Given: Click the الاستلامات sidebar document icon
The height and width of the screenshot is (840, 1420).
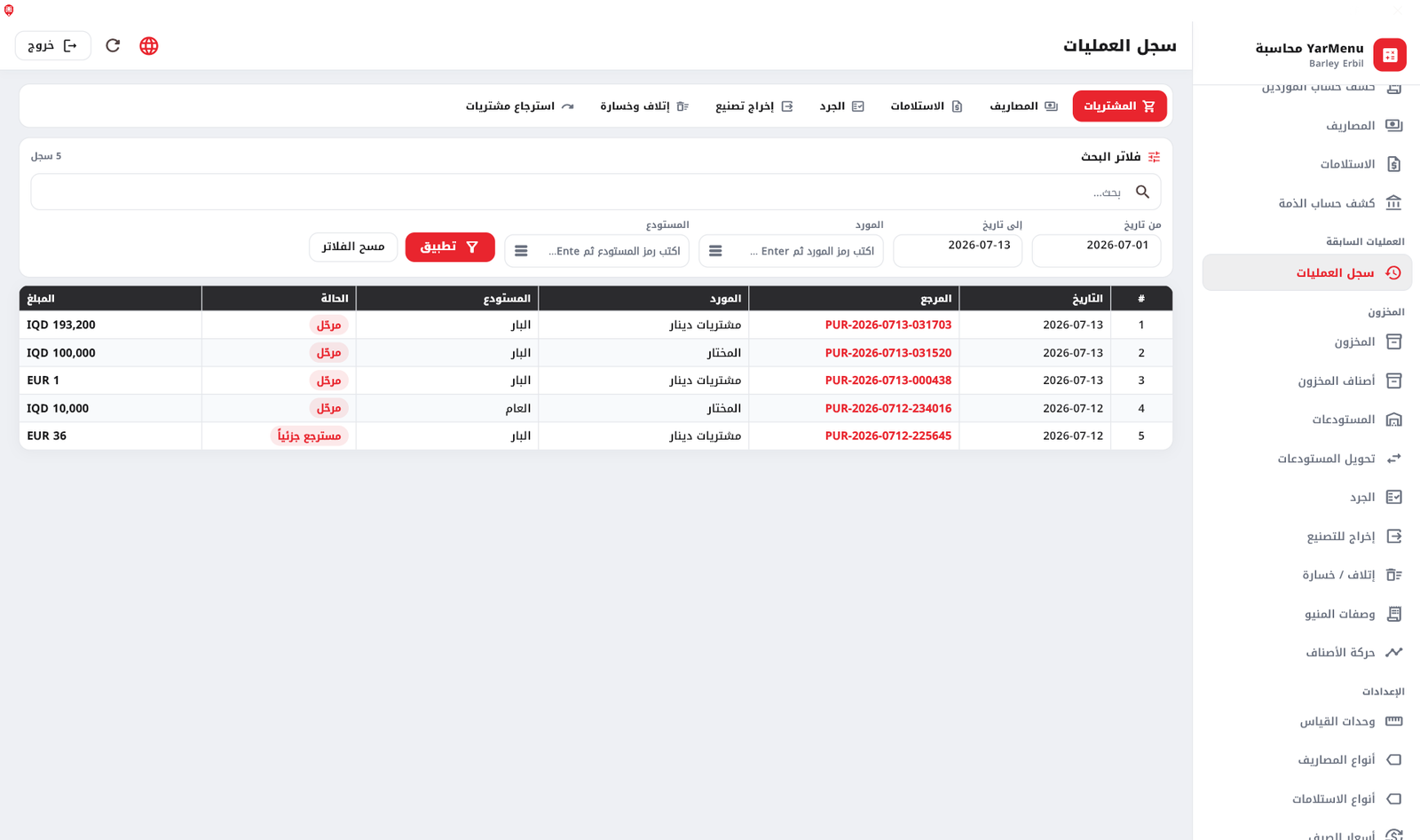Looking at the screenshot, I should pyautogui.click(x=1394, y=164).
